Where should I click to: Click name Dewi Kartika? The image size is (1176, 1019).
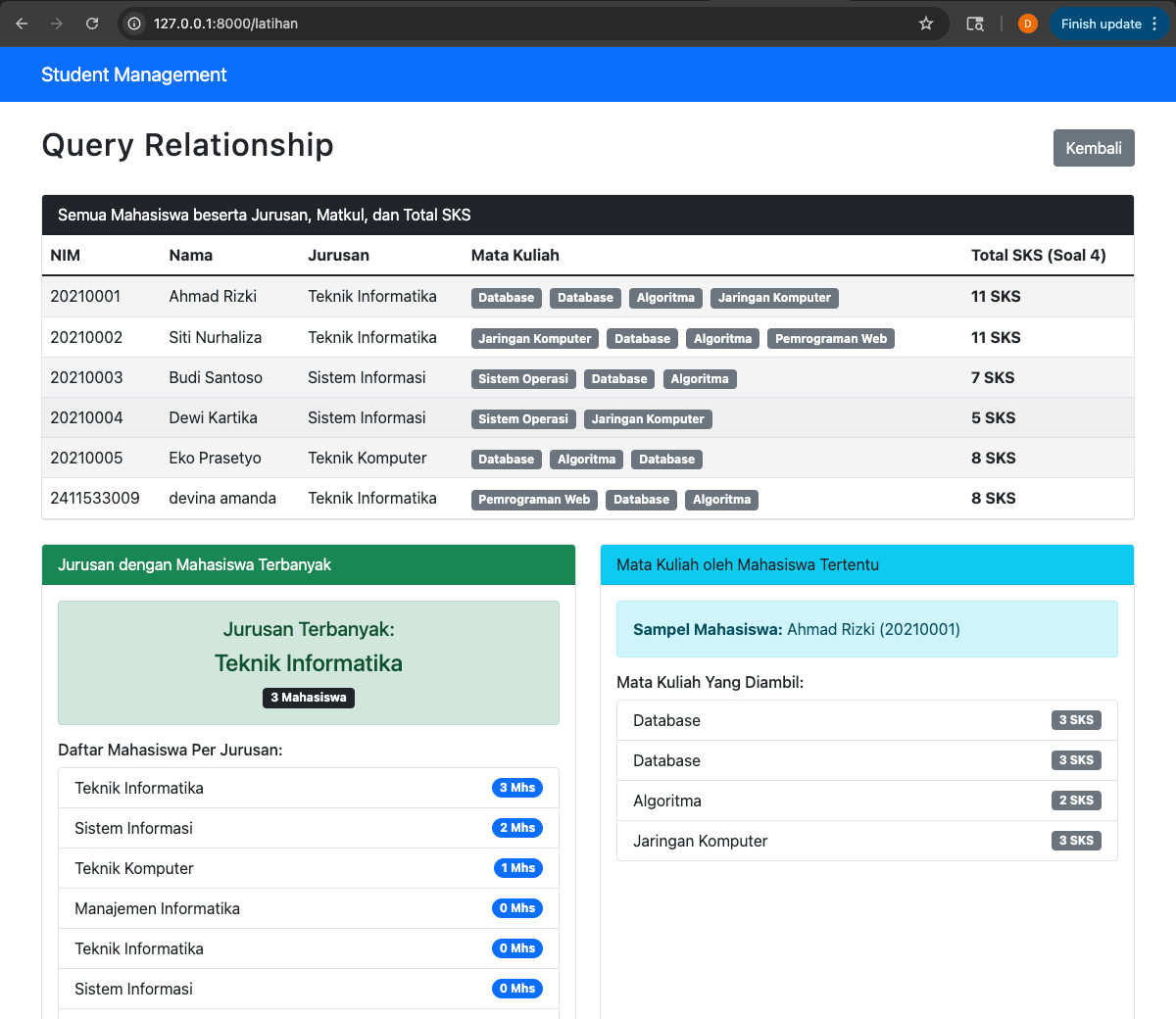coord(213,417)
